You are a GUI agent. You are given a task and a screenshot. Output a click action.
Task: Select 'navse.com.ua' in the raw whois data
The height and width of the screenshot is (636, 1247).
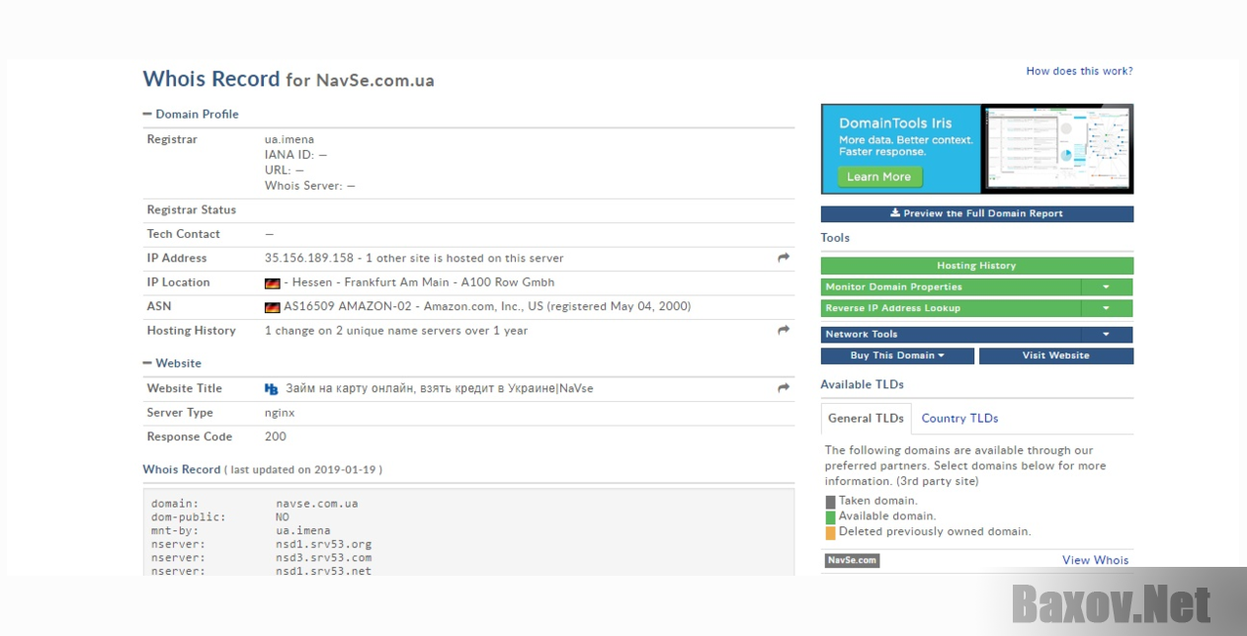pos(317,504)
